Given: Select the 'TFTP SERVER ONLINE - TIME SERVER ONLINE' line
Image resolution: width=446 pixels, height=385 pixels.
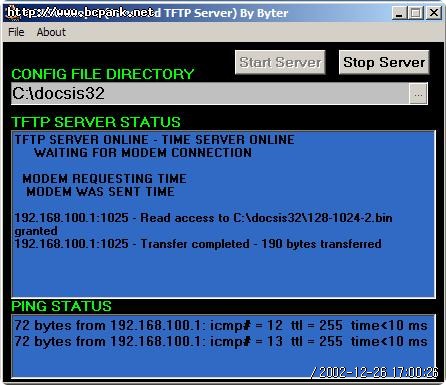Looking at the screenshot, I should coord(154,139).
